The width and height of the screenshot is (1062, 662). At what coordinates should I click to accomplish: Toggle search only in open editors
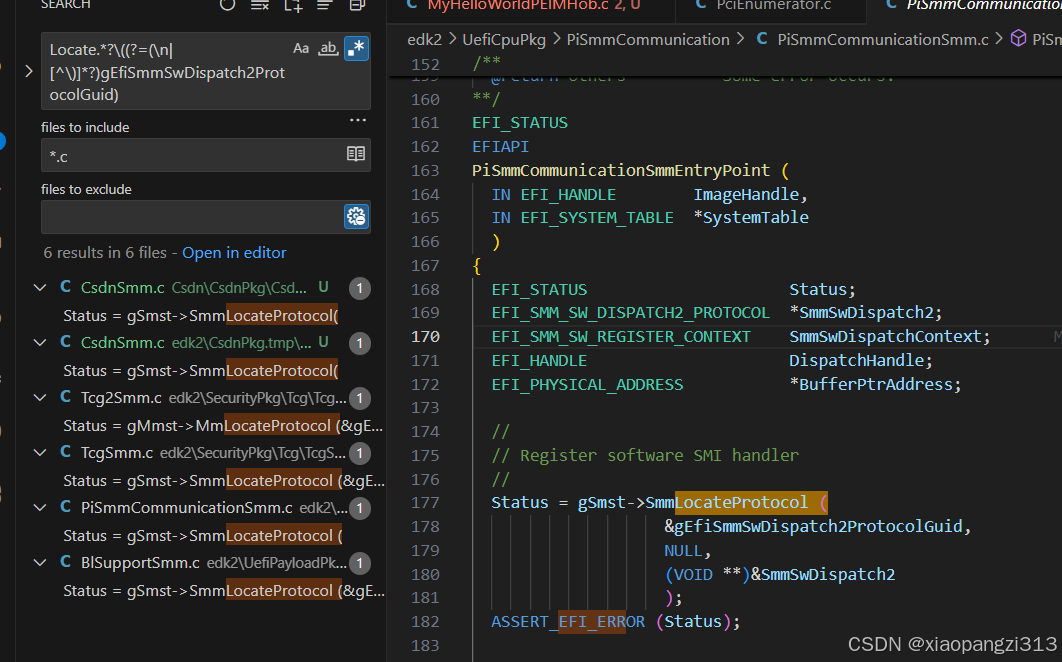(356, 154)
